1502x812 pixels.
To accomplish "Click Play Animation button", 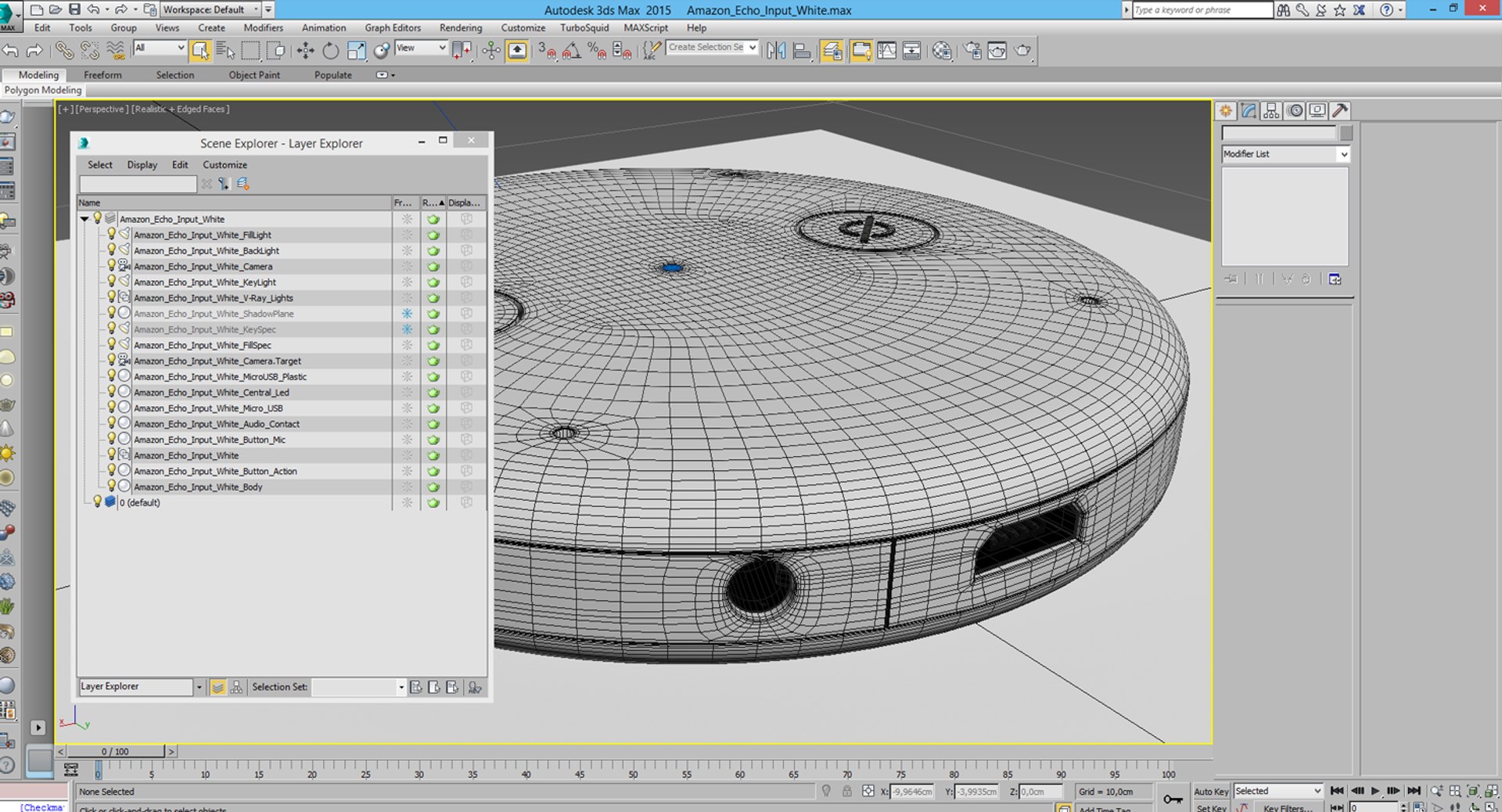I will click(x=1375, y=791).
